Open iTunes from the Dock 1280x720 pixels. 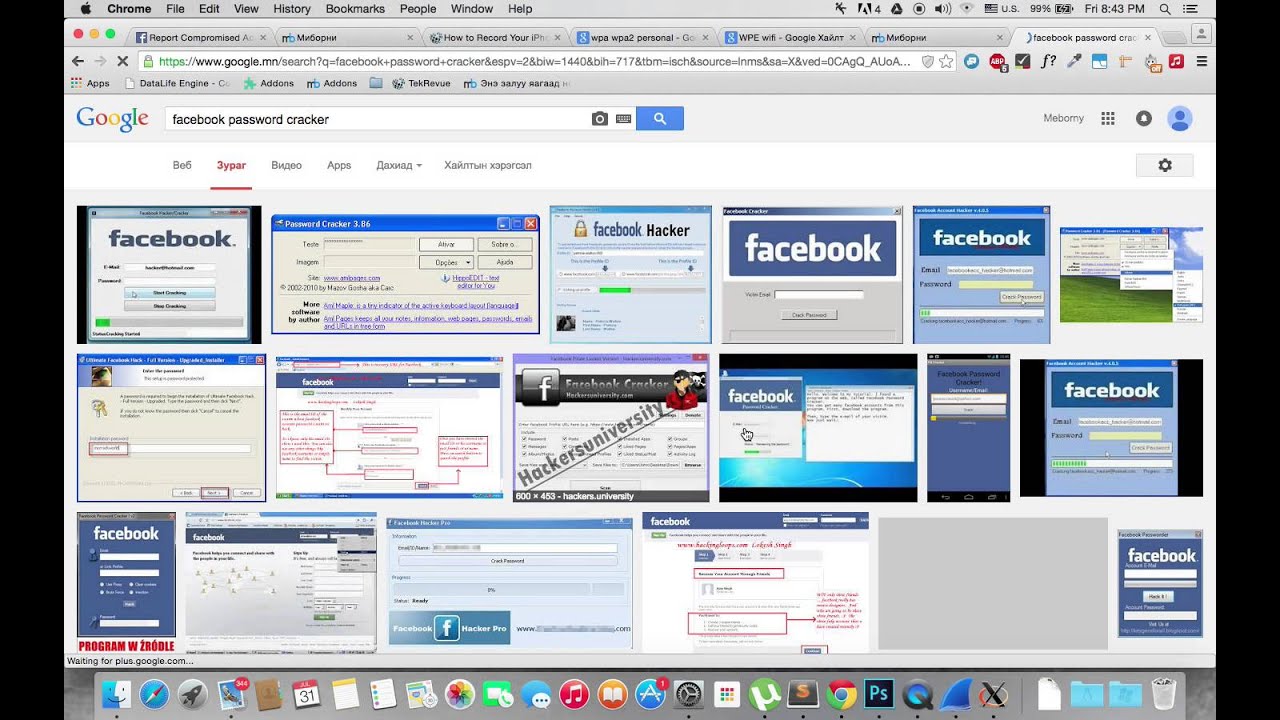pos(574,693)
